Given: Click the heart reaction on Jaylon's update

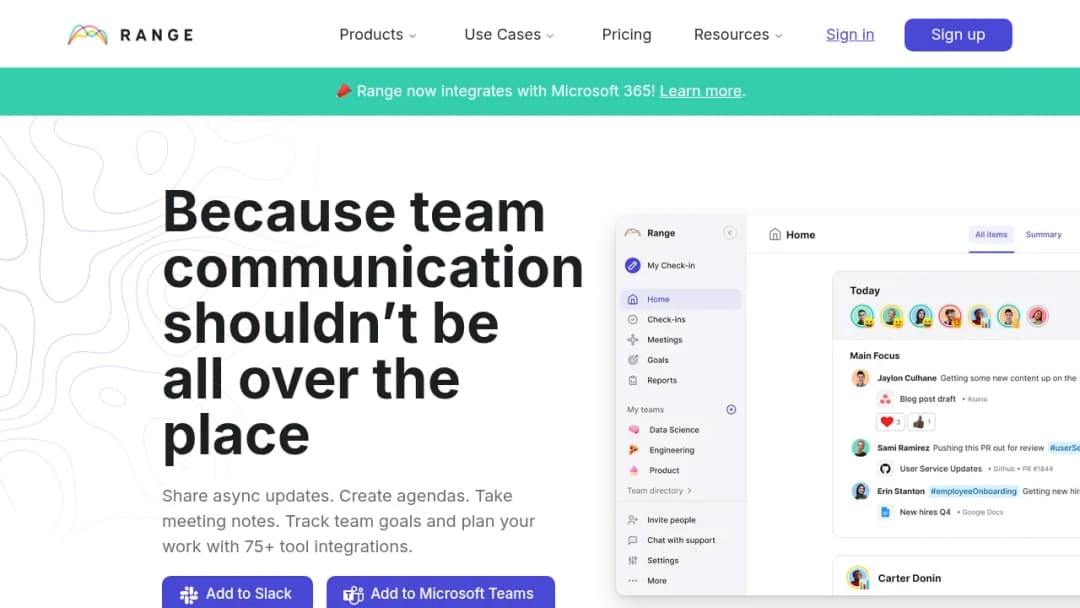Looking at the screenshot, I should [x=889, y=422].
